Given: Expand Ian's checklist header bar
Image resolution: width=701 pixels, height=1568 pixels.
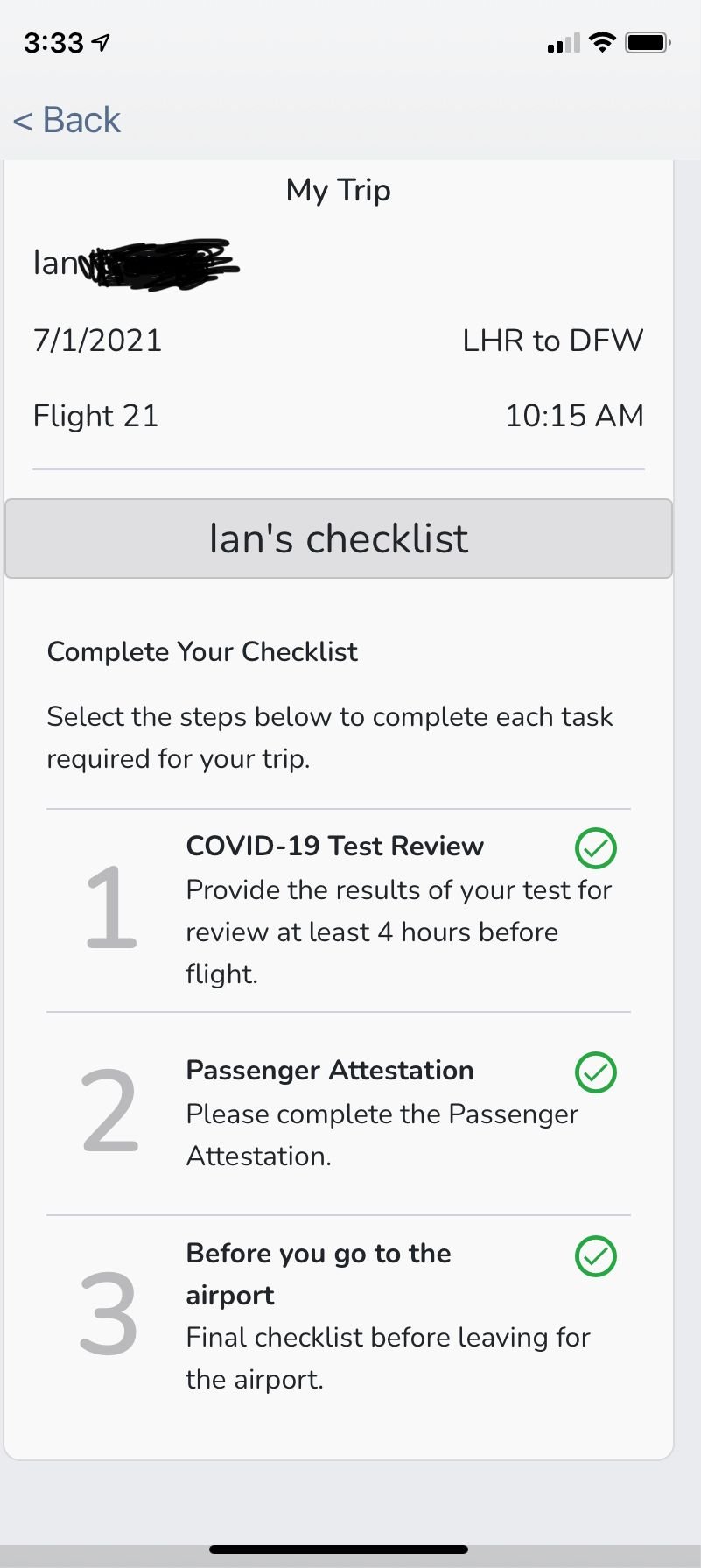Looking at the screenshot, I should click(x=339, y=538).
